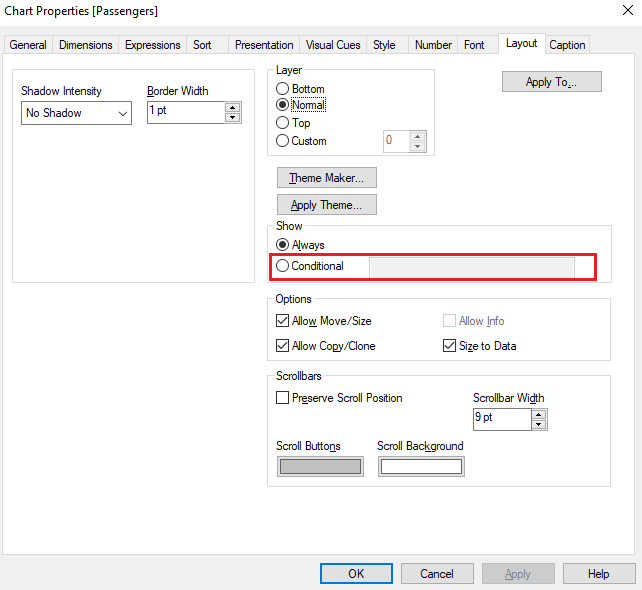Uncheck Allow Move/Size checkbox
Viewport: 642px width, 590px height.
[x=282, y=321]
